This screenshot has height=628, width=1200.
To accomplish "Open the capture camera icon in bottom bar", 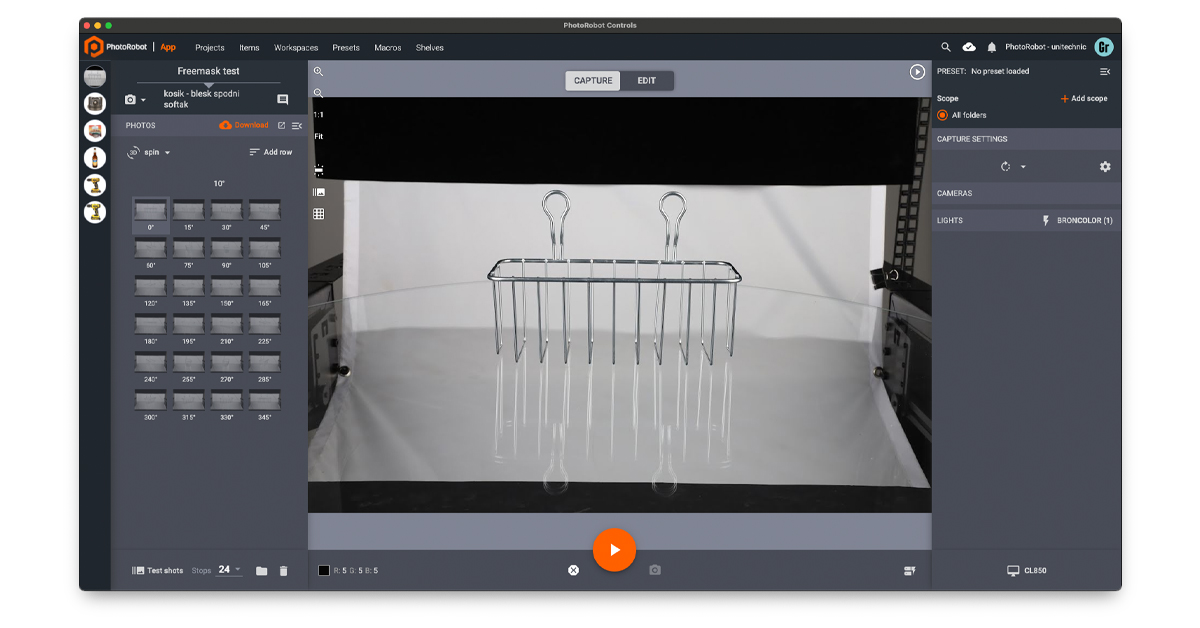I will coord(655,570).
